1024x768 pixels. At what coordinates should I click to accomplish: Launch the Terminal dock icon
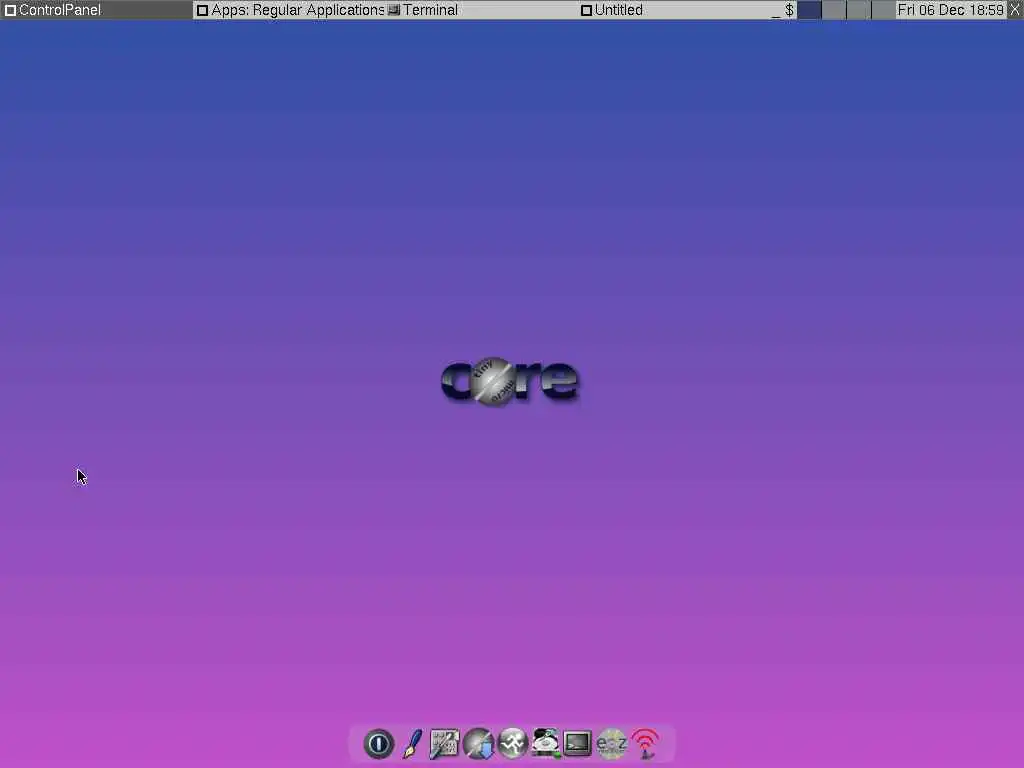click(x=578, y=744)
